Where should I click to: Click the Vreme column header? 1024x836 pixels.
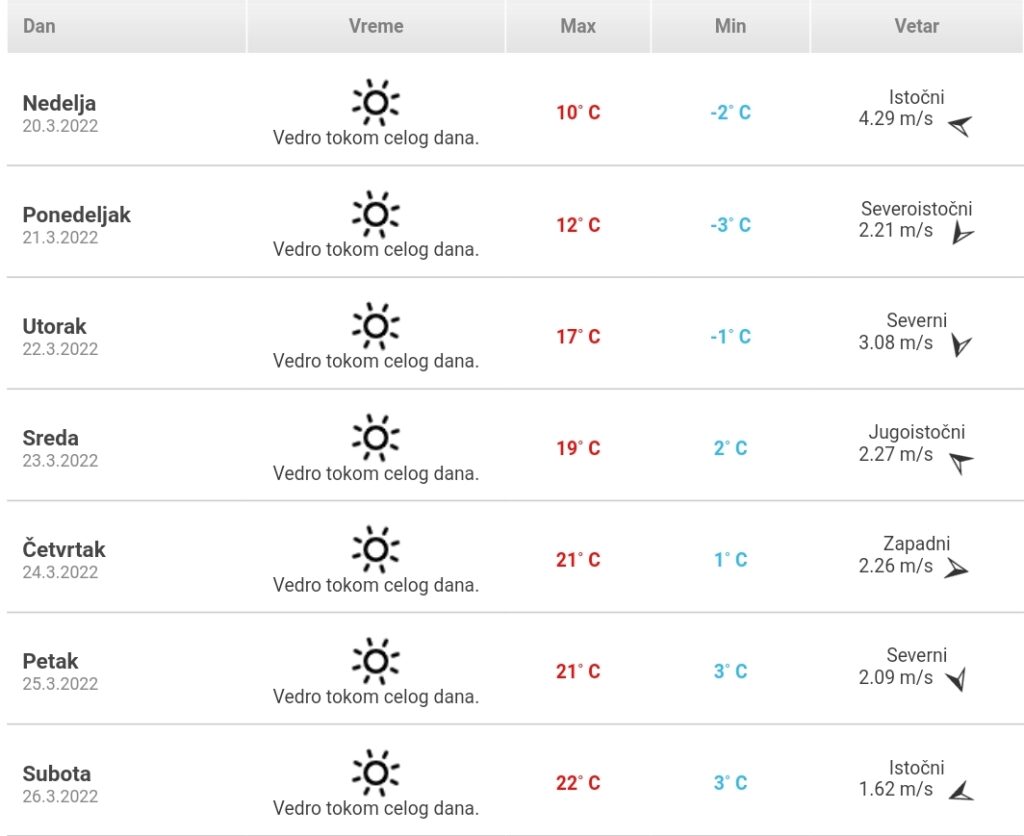pos(376,26)
